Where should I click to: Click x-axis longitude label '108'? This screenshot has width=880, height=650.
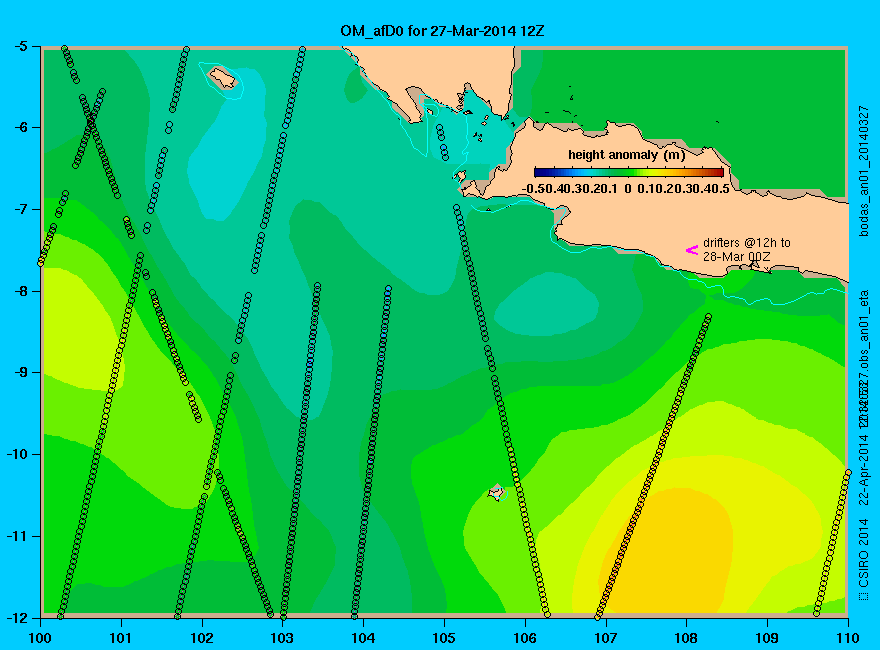coord(686,638)
